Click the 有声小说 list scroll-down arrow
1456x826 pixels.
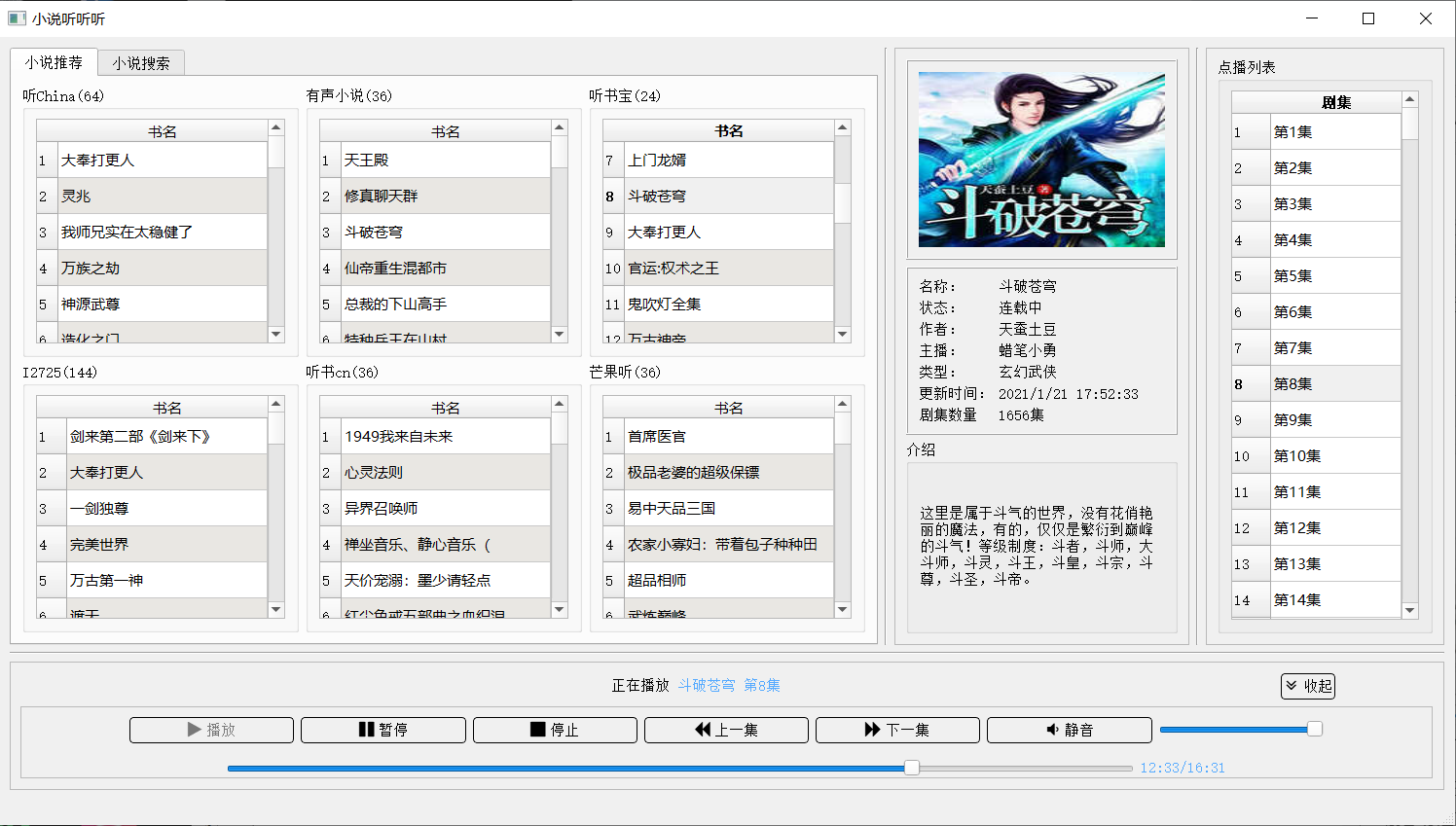[560, 334]
